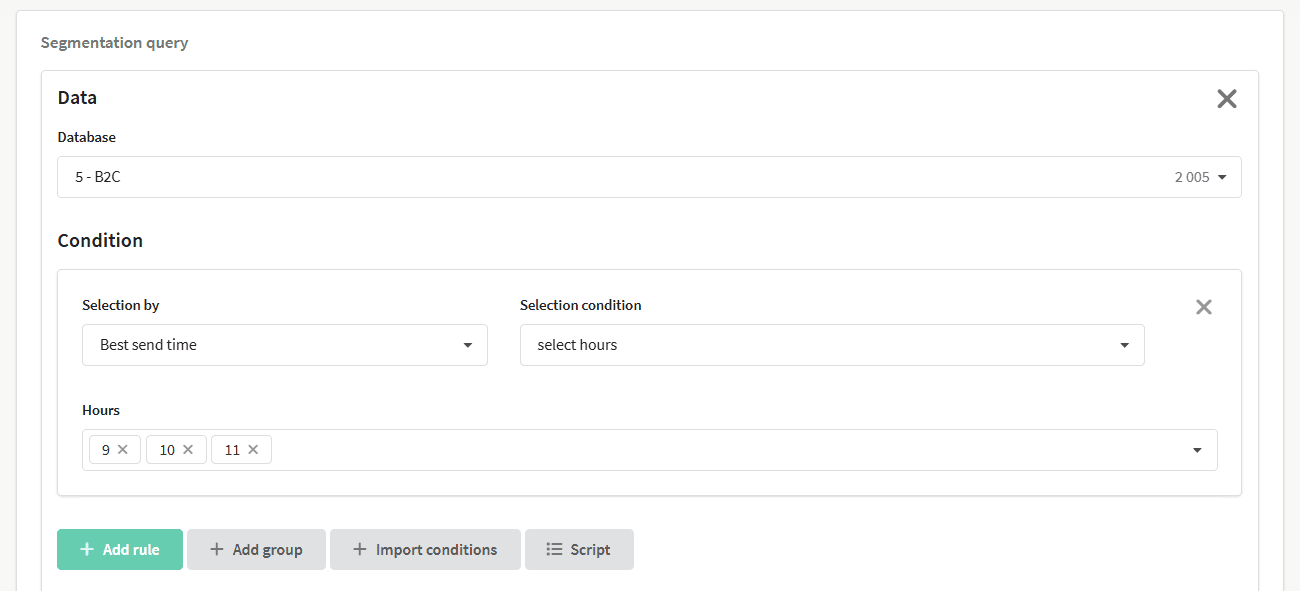
Task: Click plus icon on Import conditions button
Action: tap(360, 549)
